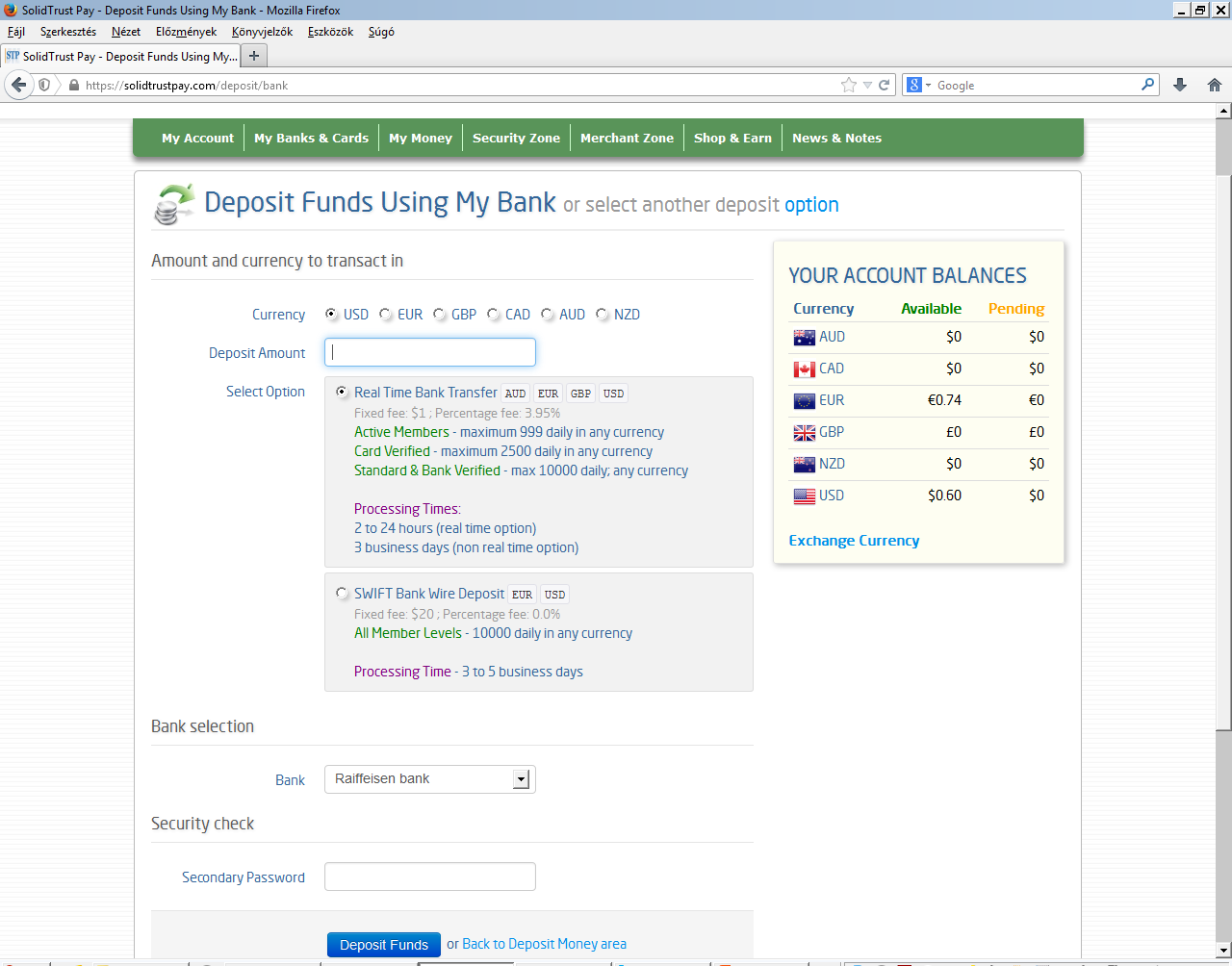The image size is (1232, 966).
Task: Click the page vertical scrollbar thumb
Action: point(1223,452)
